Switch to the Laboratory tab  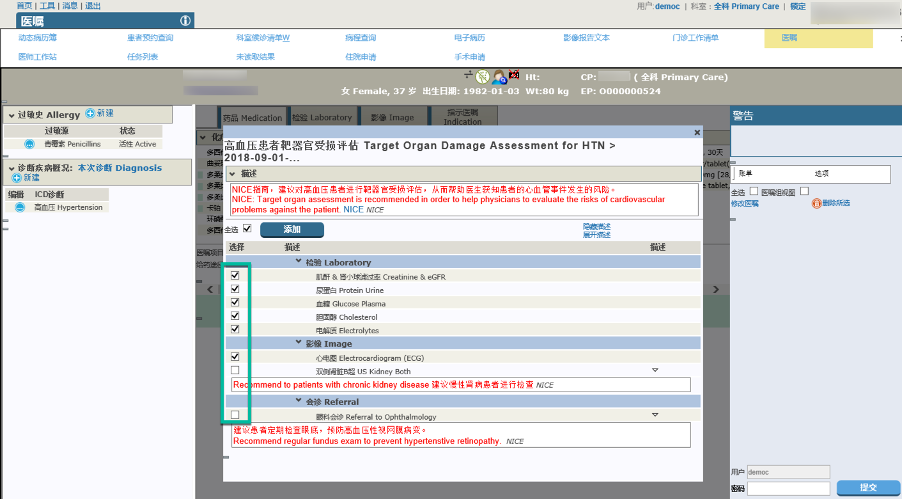tap(322, 117)
